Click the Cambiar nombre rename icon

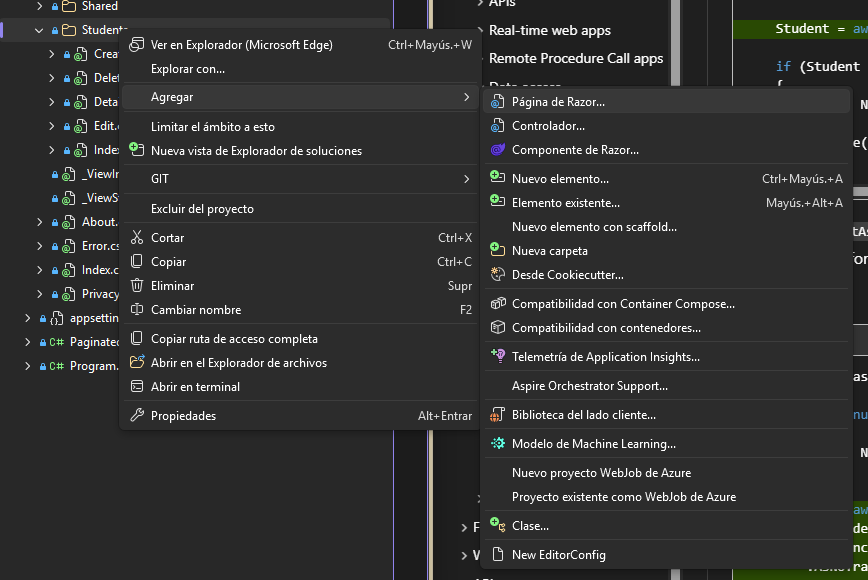pyautogui.click(x=137, y=309)
